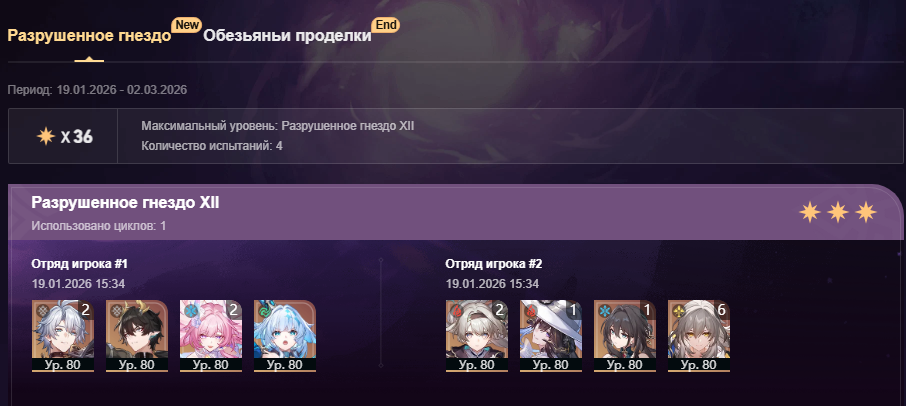Click the Ice element icon on the pink-haired character
The height and width of the screenshot is (406, 906).
click(x=189, y=310)
